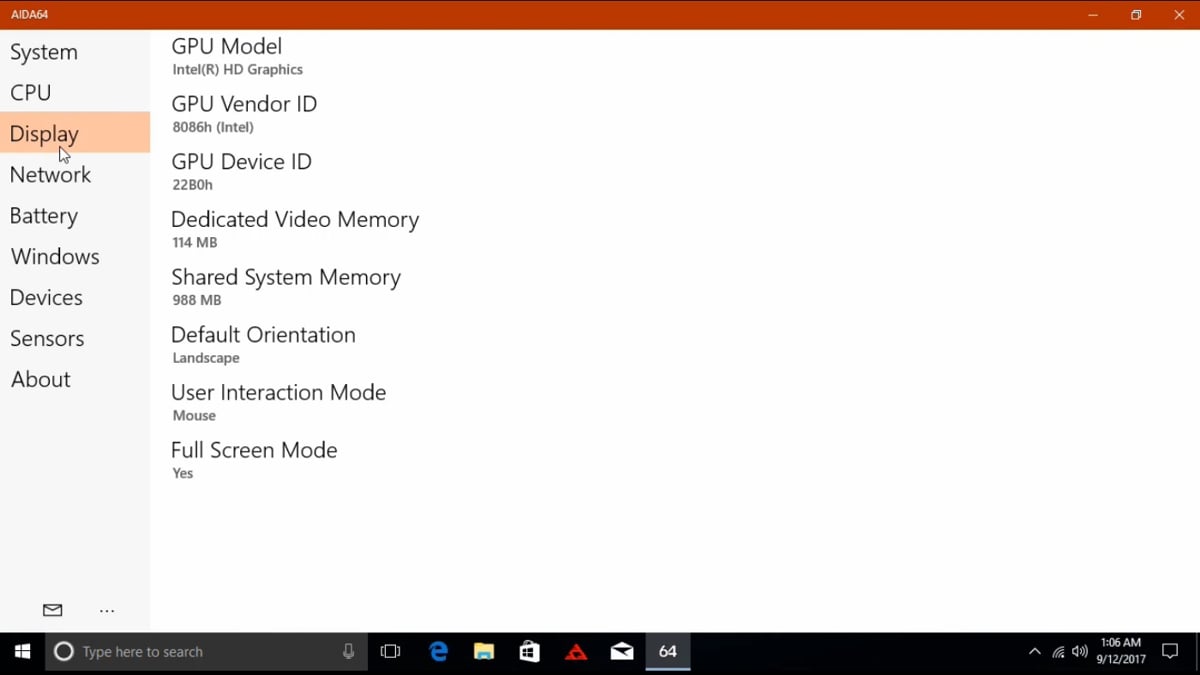Click the volume speaker tray icon
Screen dimensions: 1200x675
(1080, 652)
